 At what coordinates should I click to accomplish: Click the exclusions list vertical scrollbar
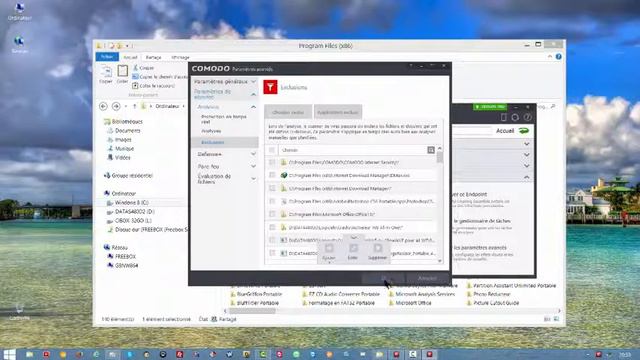point(440,204)
